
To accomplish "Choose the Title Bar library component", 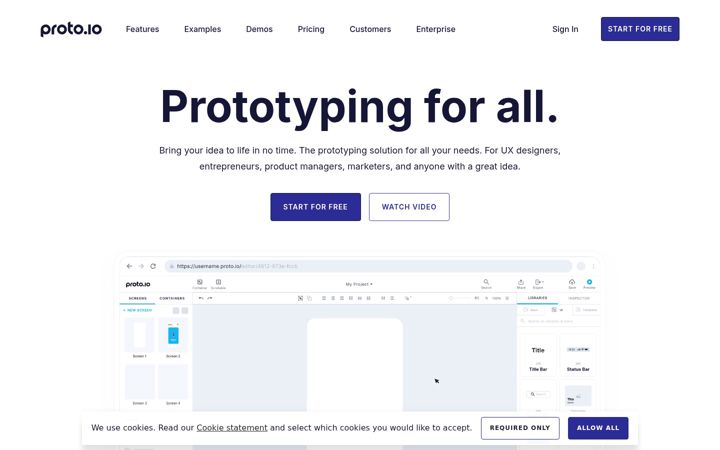I will tap(538, 354).
